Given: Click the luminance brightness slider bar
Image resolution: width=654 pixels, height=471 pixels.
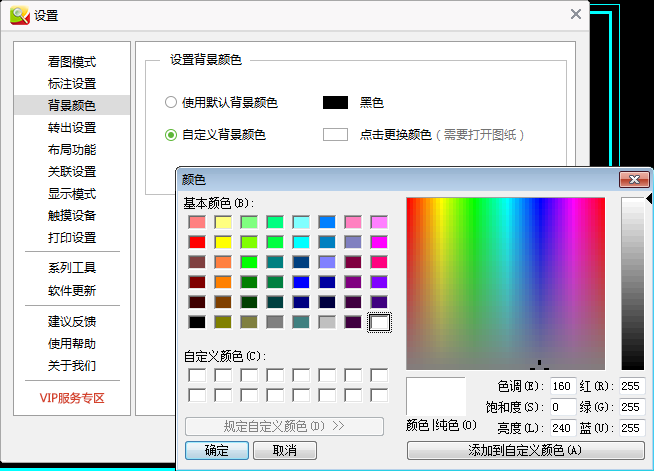Looking at the screenshot, I should [631, 283].
